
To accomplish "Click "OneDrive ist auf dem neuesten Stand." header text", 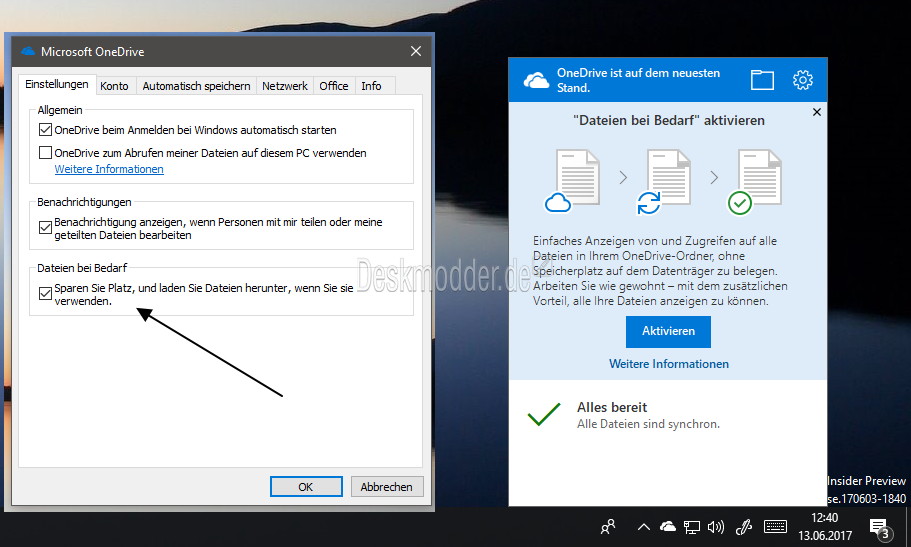I will pos(639,80).
